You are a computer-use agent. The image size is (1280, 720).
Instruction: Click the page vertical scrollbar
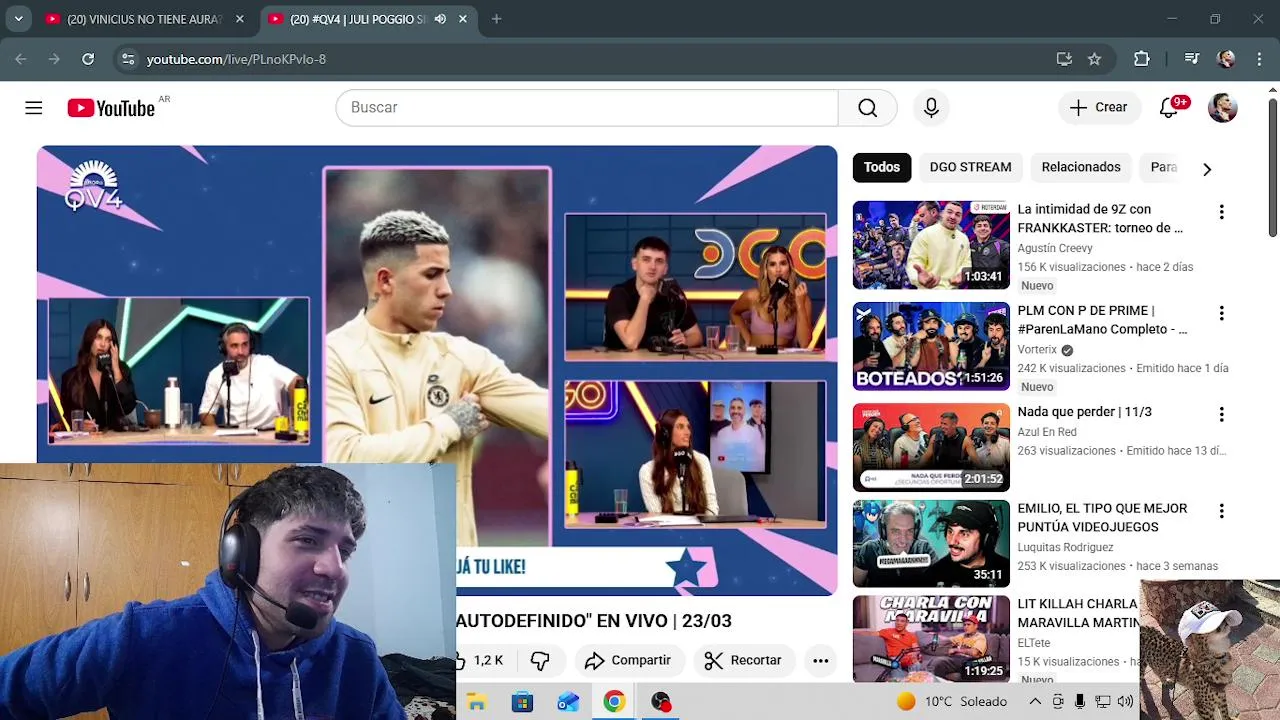tap(1272, 167)
